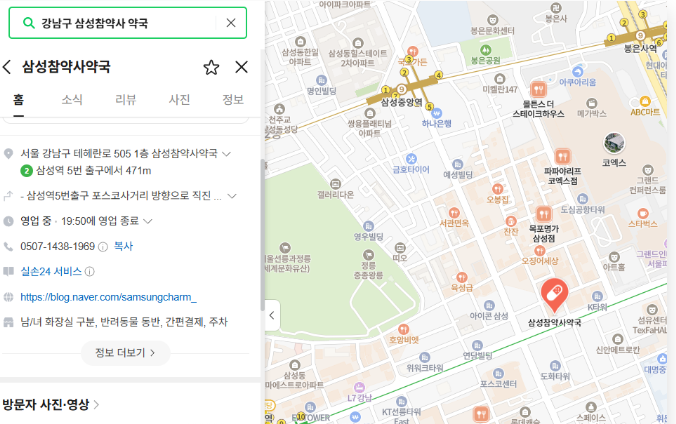Select the 명인빌딩 building marker

pyautogui.click(x=321, y=81)
